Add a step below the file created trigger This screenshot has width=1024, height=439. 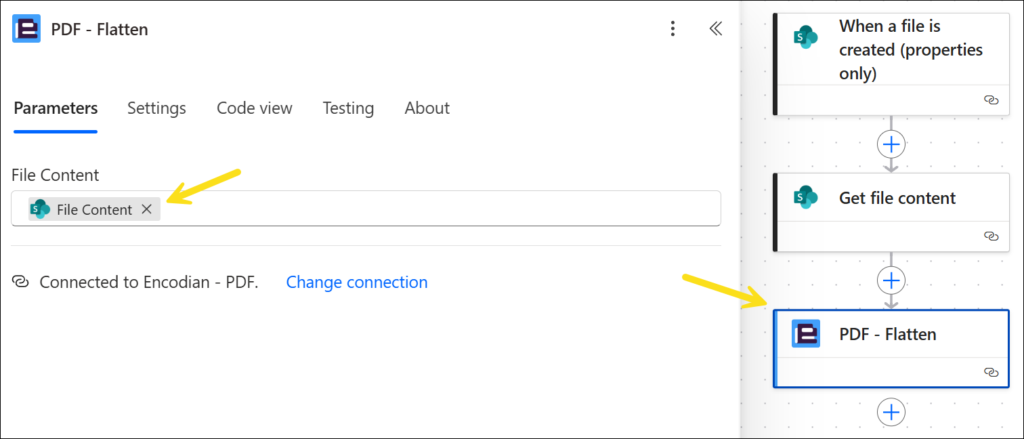pyautogui.click(x=891, y=144)
